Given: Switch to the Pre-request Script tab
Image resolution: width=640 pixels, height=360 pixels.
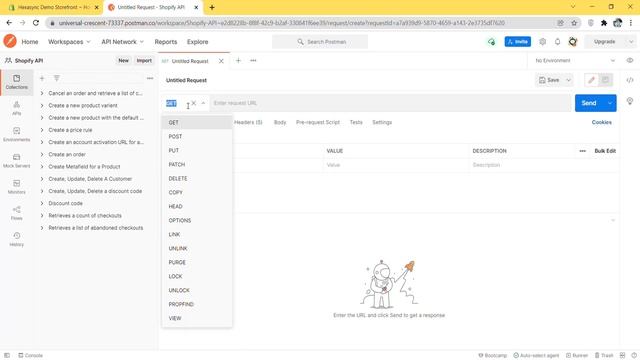Looking at the screenshot, I should point(318,122).
